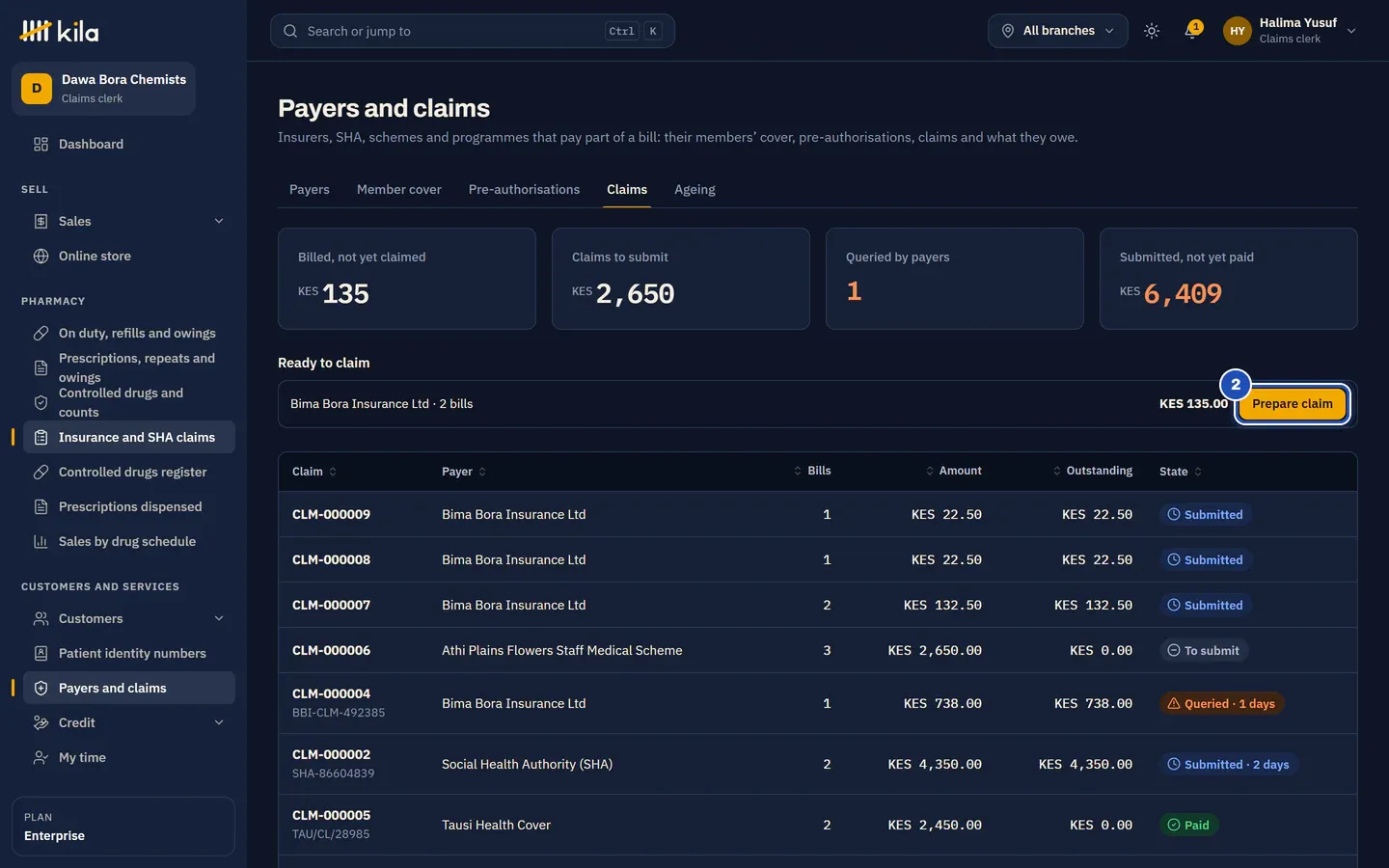Open claim CLM-000009

331,514
